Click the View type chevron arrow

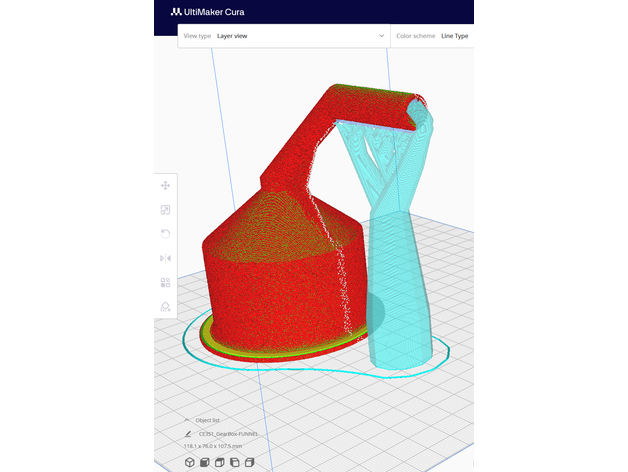tap(381, 35)
